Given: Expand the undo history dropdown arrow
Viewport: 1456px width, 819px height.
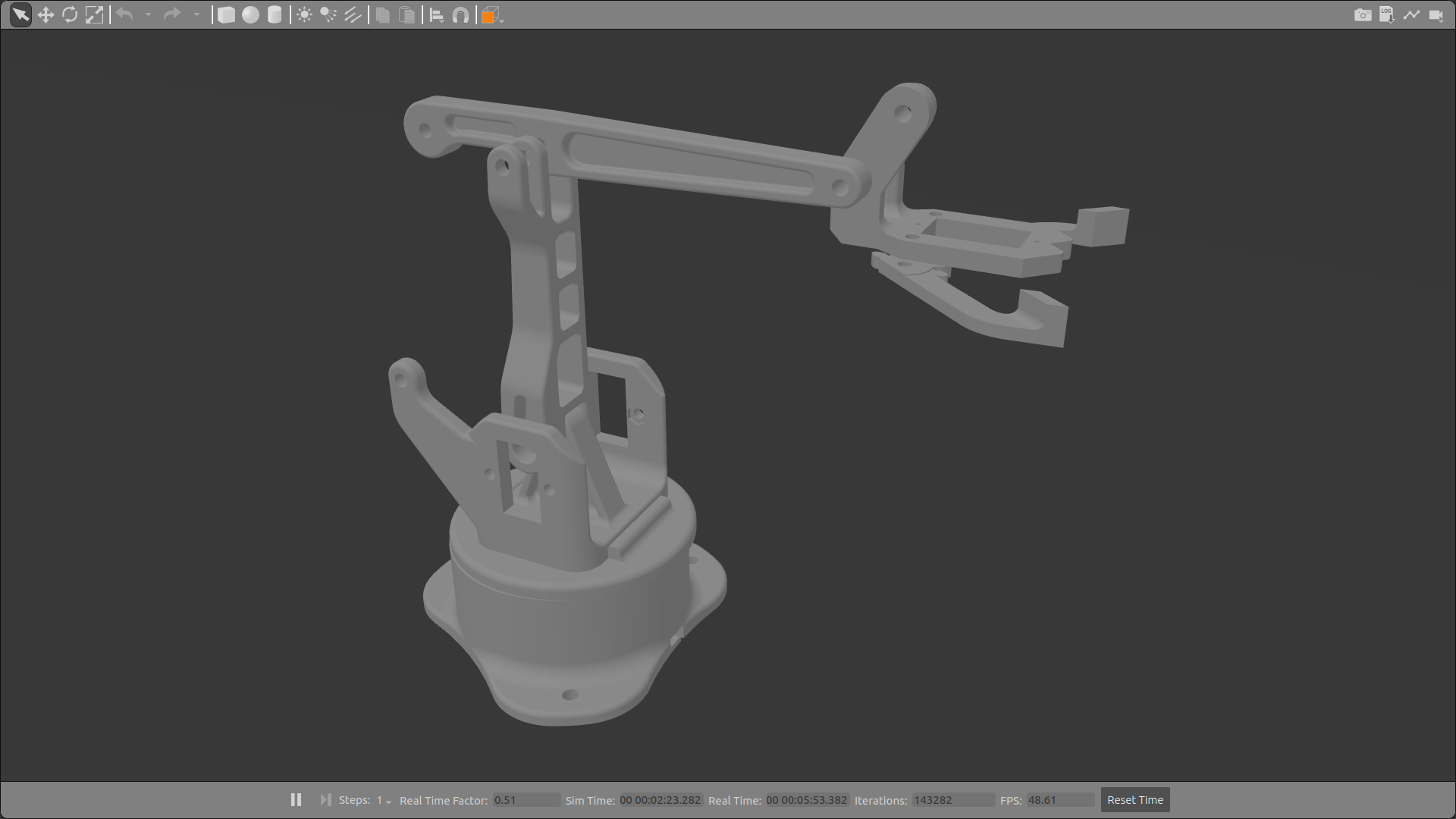Looking at the screenshot, I should click(148, 15).
